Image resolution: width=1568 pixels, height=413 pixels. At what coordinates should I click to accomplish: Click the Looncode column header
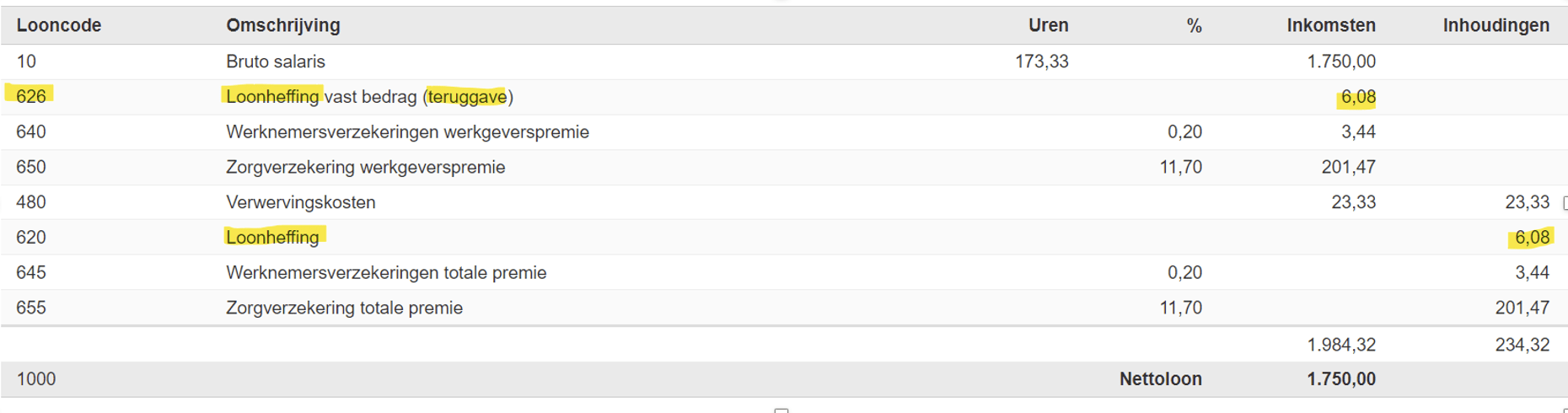pos(59,25)
